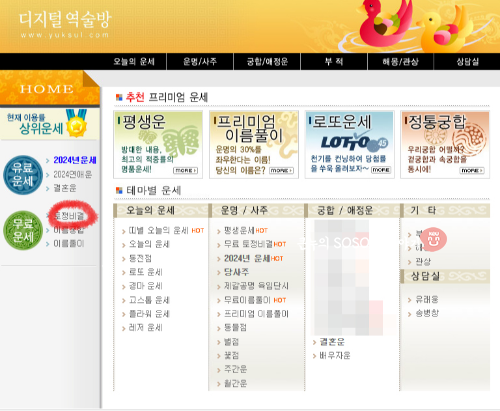Open sidebar link 결혼운 under 유료운세
The height and width of the screenshot is (411, 500).
tap(65, 188)
